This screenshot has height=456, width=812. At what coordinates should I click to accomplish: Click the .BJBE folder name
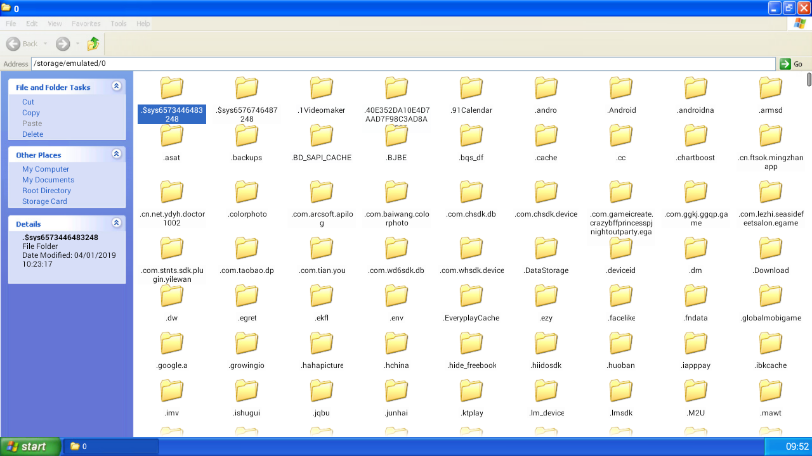click(x=396, y=158)
